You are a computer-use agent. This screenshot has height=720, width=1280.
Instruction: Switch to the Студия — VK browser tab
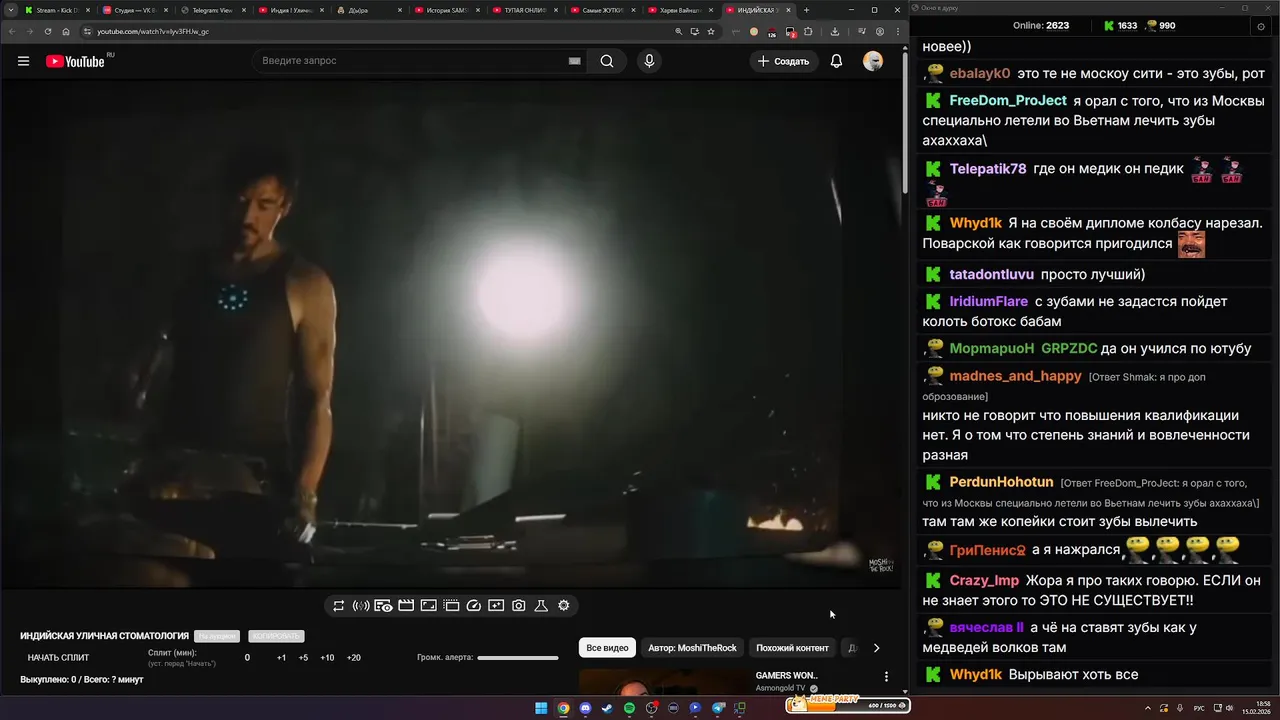[135, 10]
